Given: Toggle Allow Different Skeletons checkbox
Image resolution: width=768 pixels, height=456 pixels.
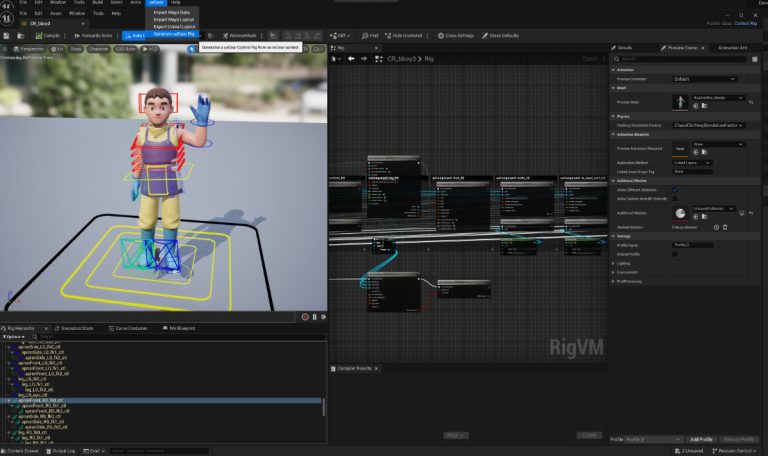Looking at the screenshot, I should click(x=675, y=189).
